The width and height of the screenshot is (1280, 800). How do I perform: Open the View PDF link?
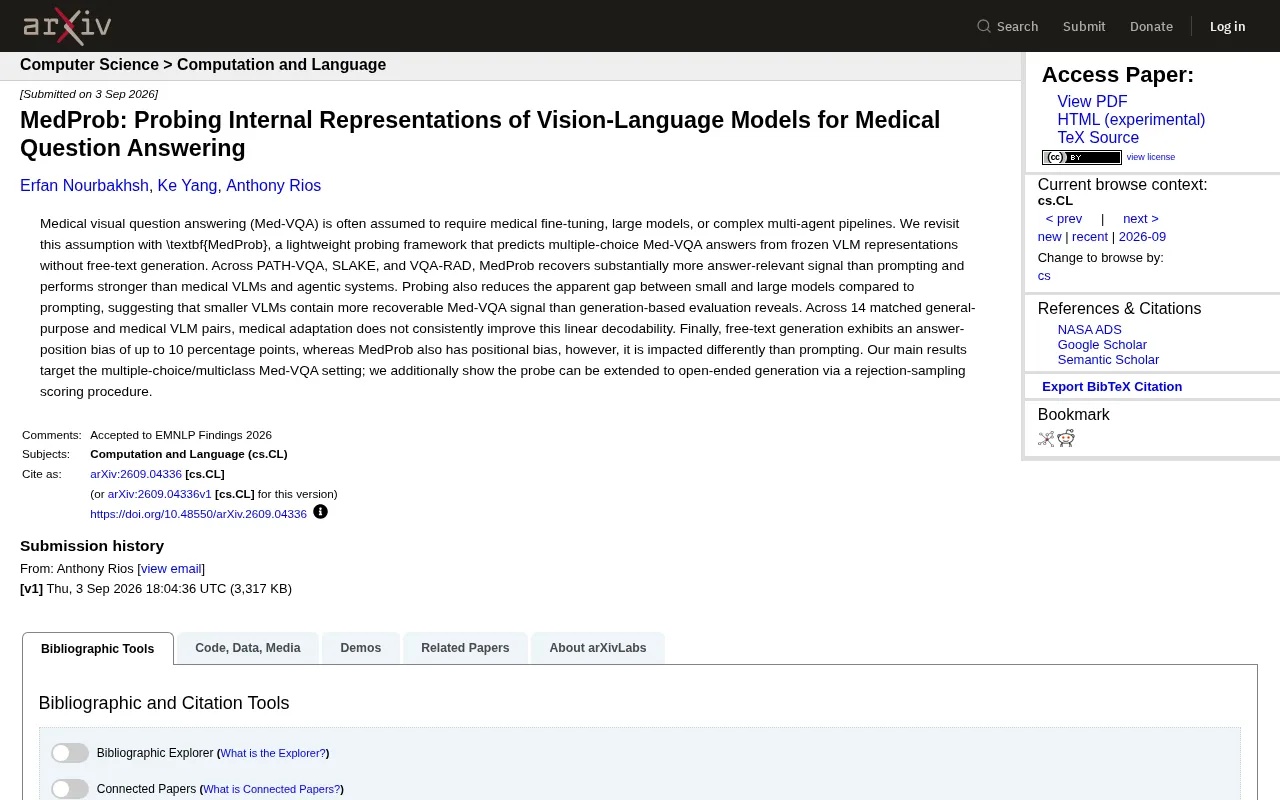pyautogui.click(x=1092, y=102)
